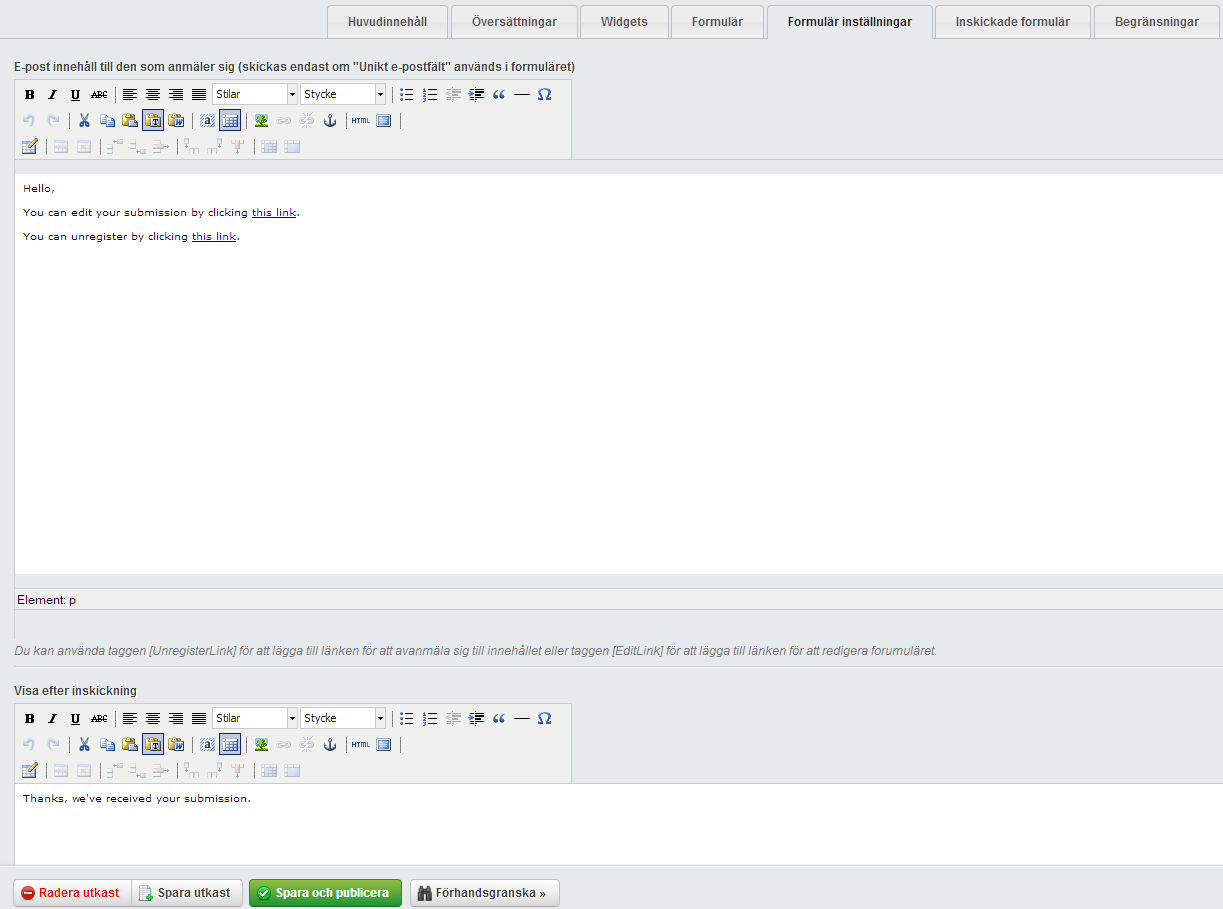Screen dimensions: 1223x909
Task: Insert special character (Omega) in top editor
Action: click(x=544, y=94)
